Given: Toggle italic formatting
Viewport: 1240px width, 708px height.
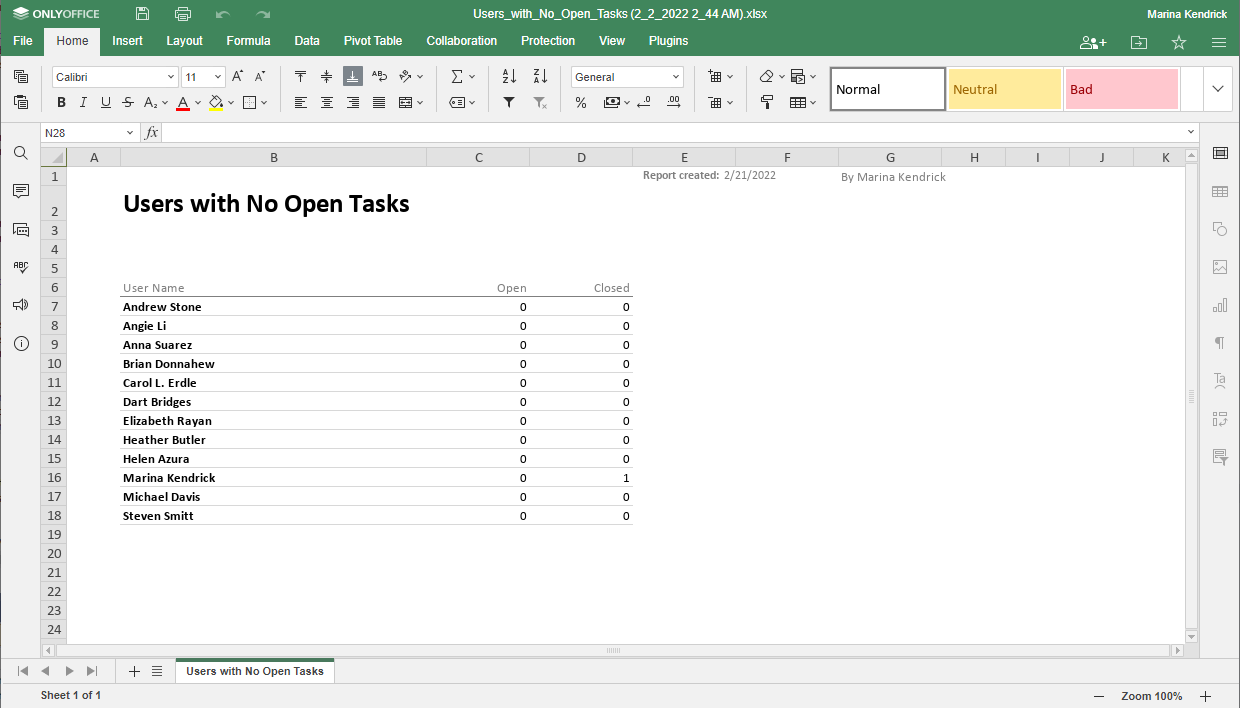Looking at the screenshot, I should [83, 102].
